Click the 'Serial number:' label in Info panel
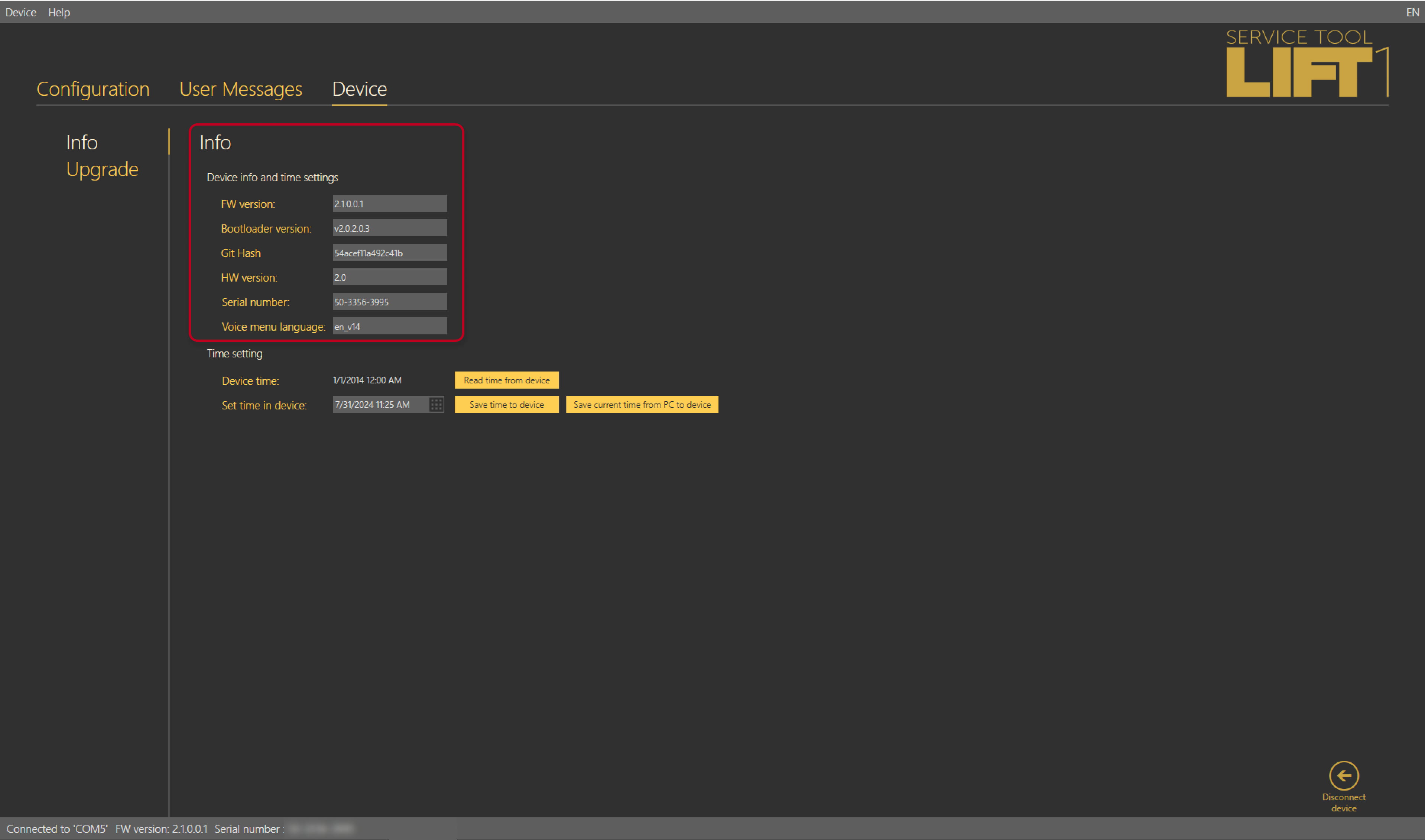Viewport: 1425px width, 840px height. [x=255, y=302]
